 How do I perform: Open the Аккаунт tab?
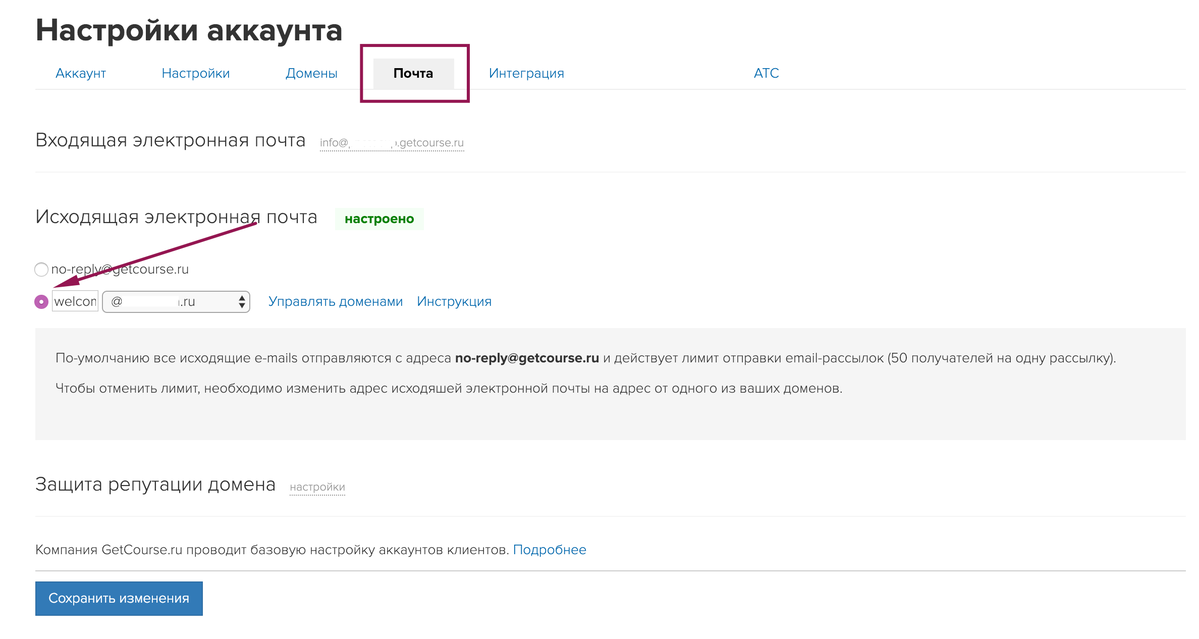coord(80,73)
